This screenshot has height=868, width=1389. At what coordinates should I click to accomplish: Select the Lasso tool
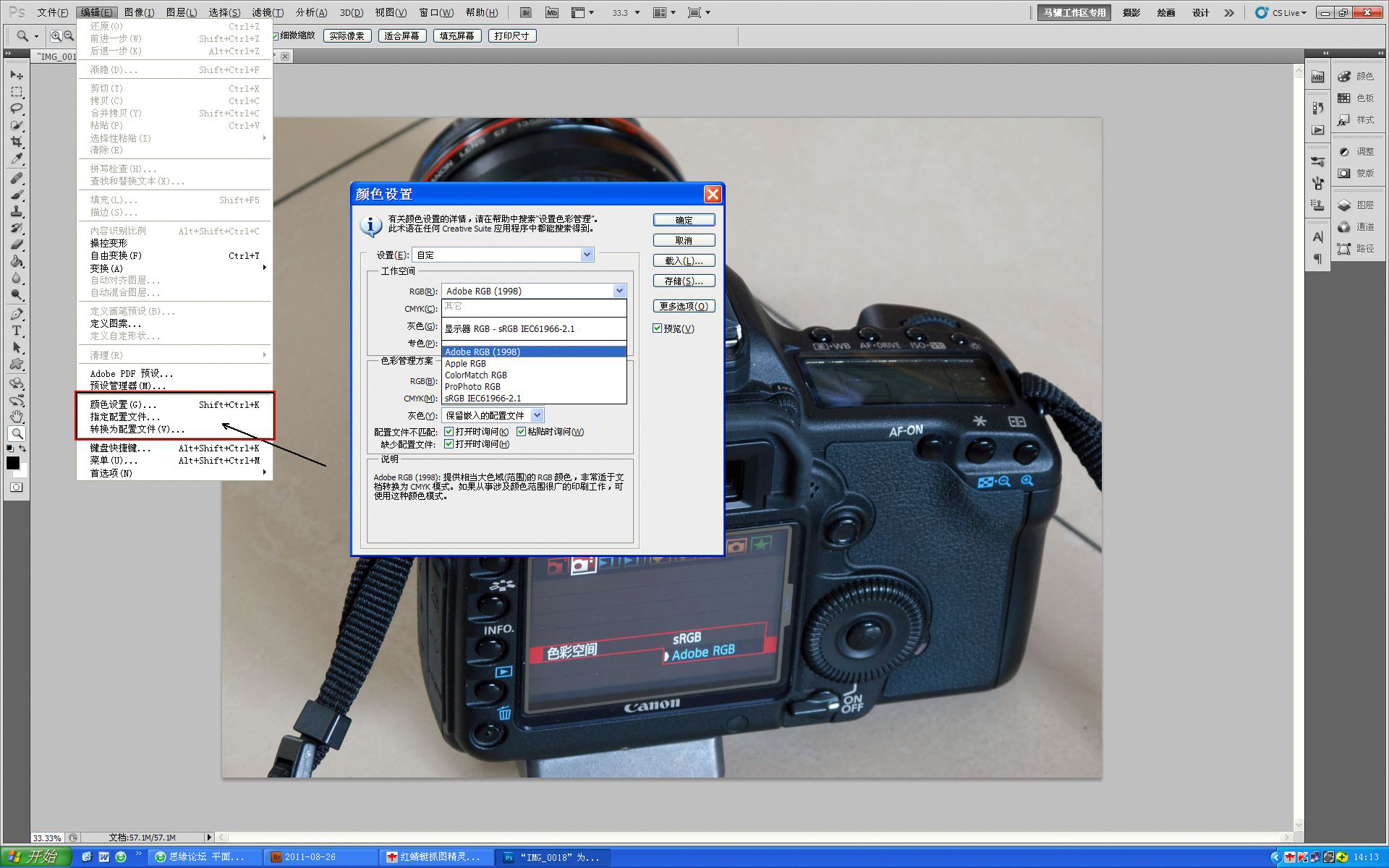click(17, 109)
